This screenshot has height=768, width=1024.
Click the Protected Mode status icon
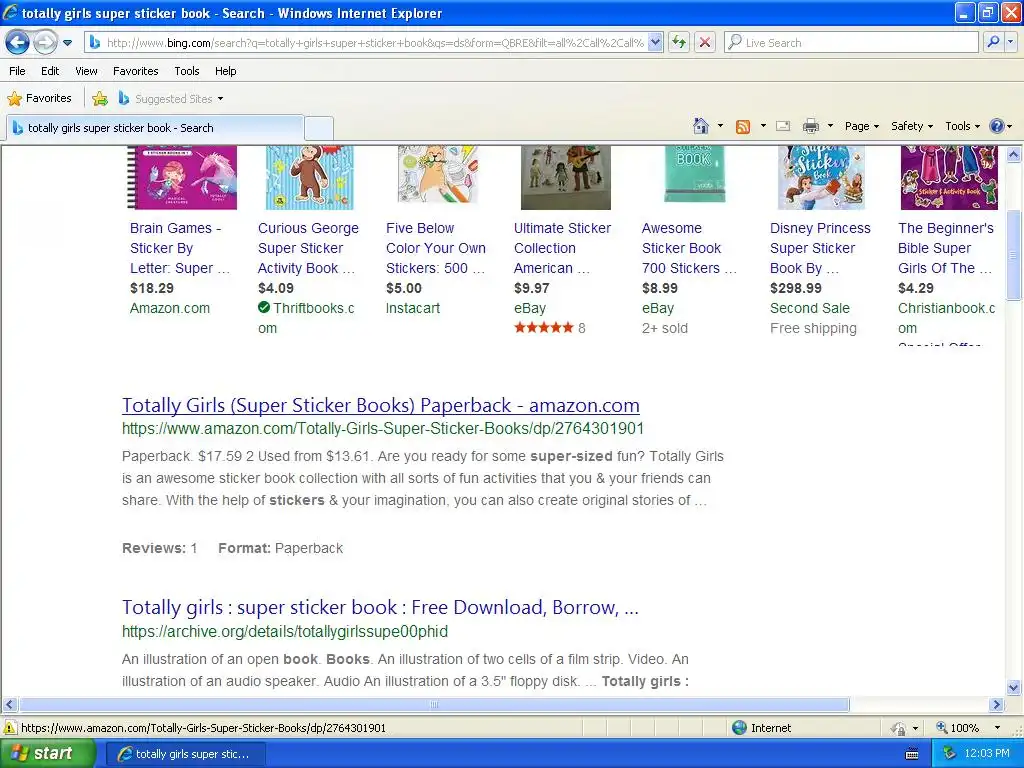tap(899, 728)
